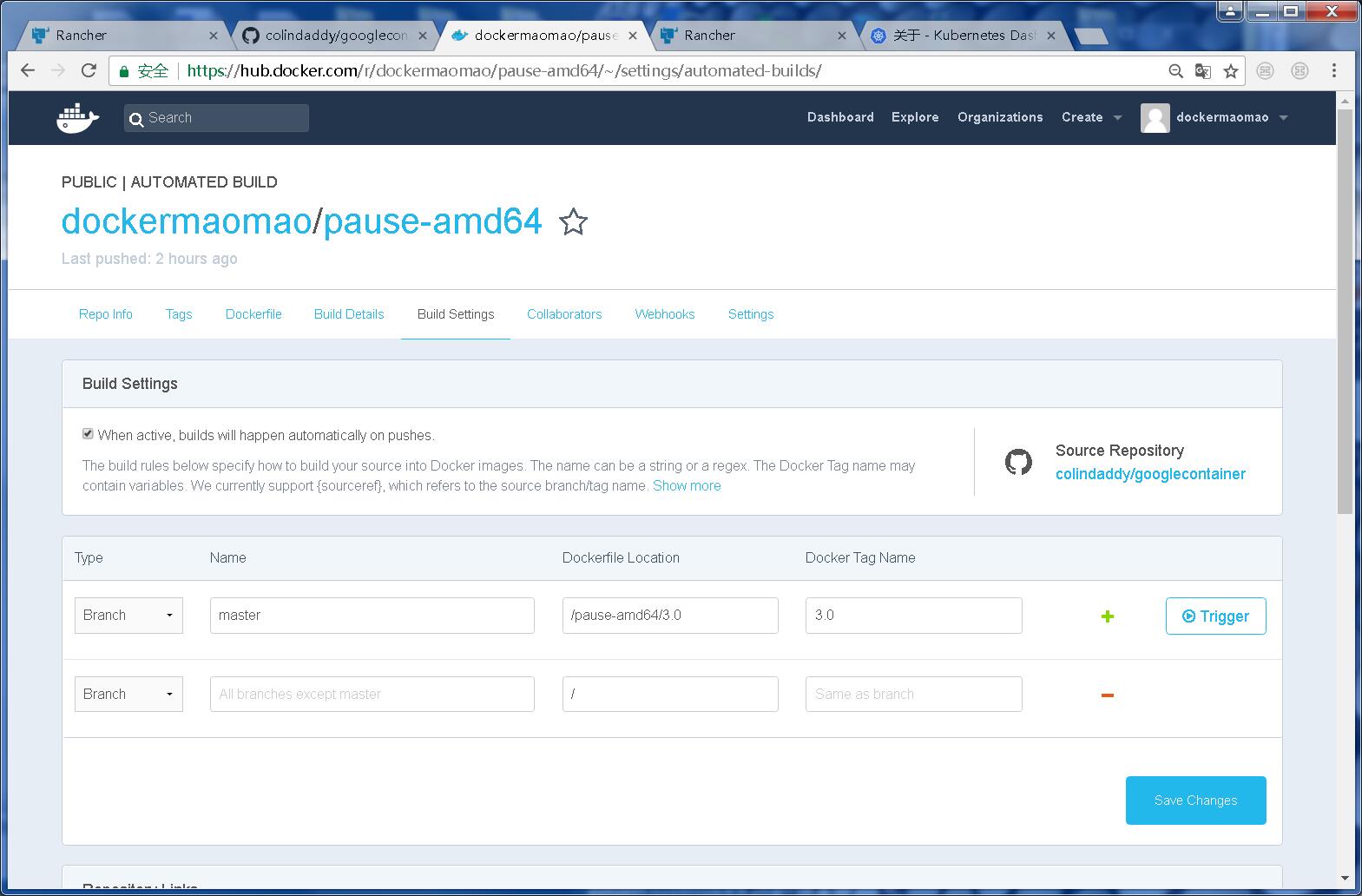Click the browser forward arrow
The width and height of the screenshot is (1362, 896).
58,71
